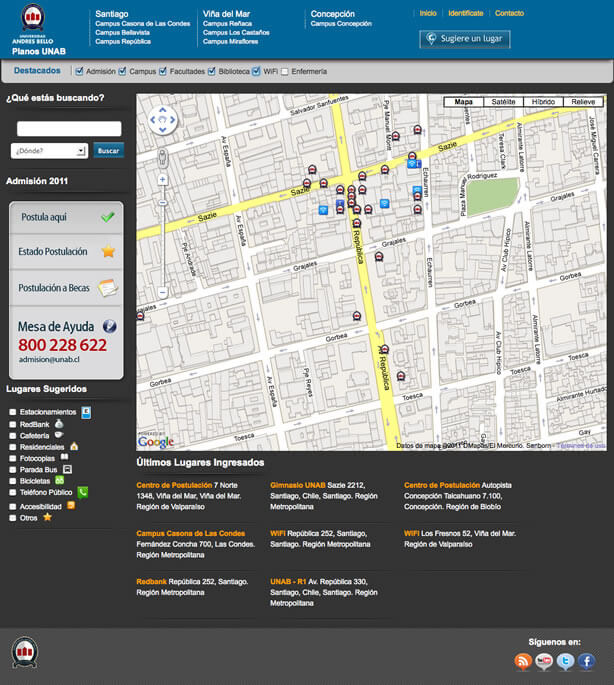The image size is (614, 685).
Task: Pick up the Street View pegman icon
Action: click(x=163, y=158)
